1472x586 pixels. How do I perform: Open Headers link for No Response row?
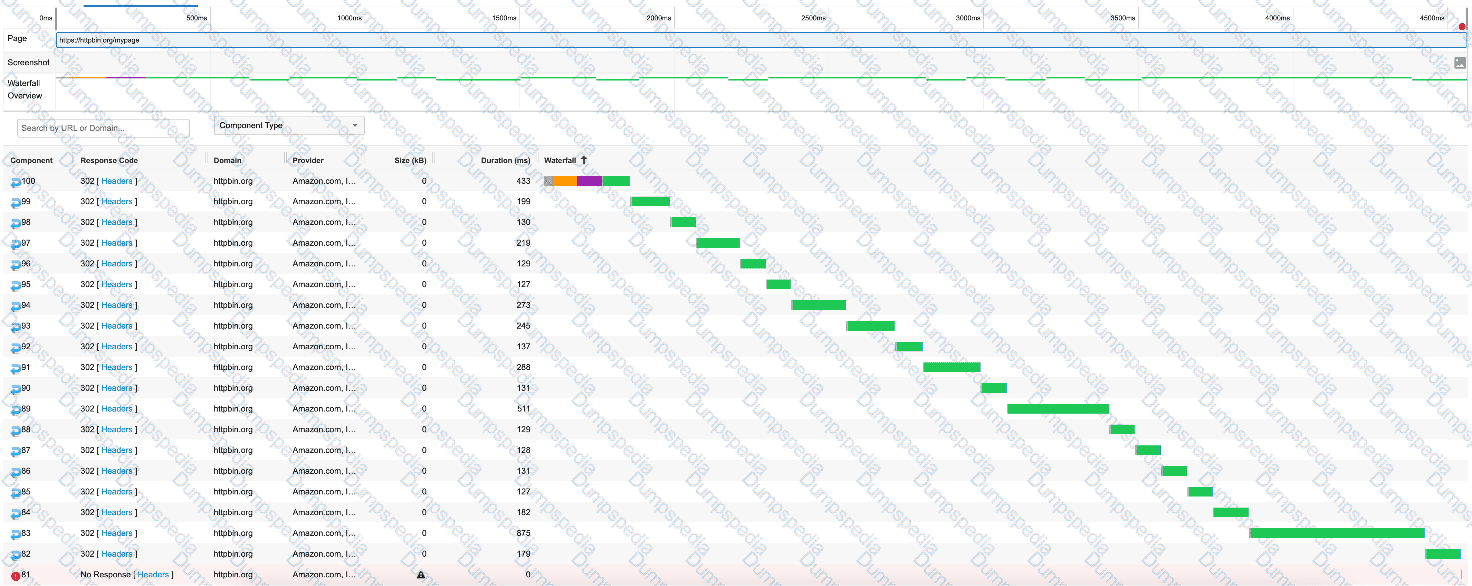[152, 575]
